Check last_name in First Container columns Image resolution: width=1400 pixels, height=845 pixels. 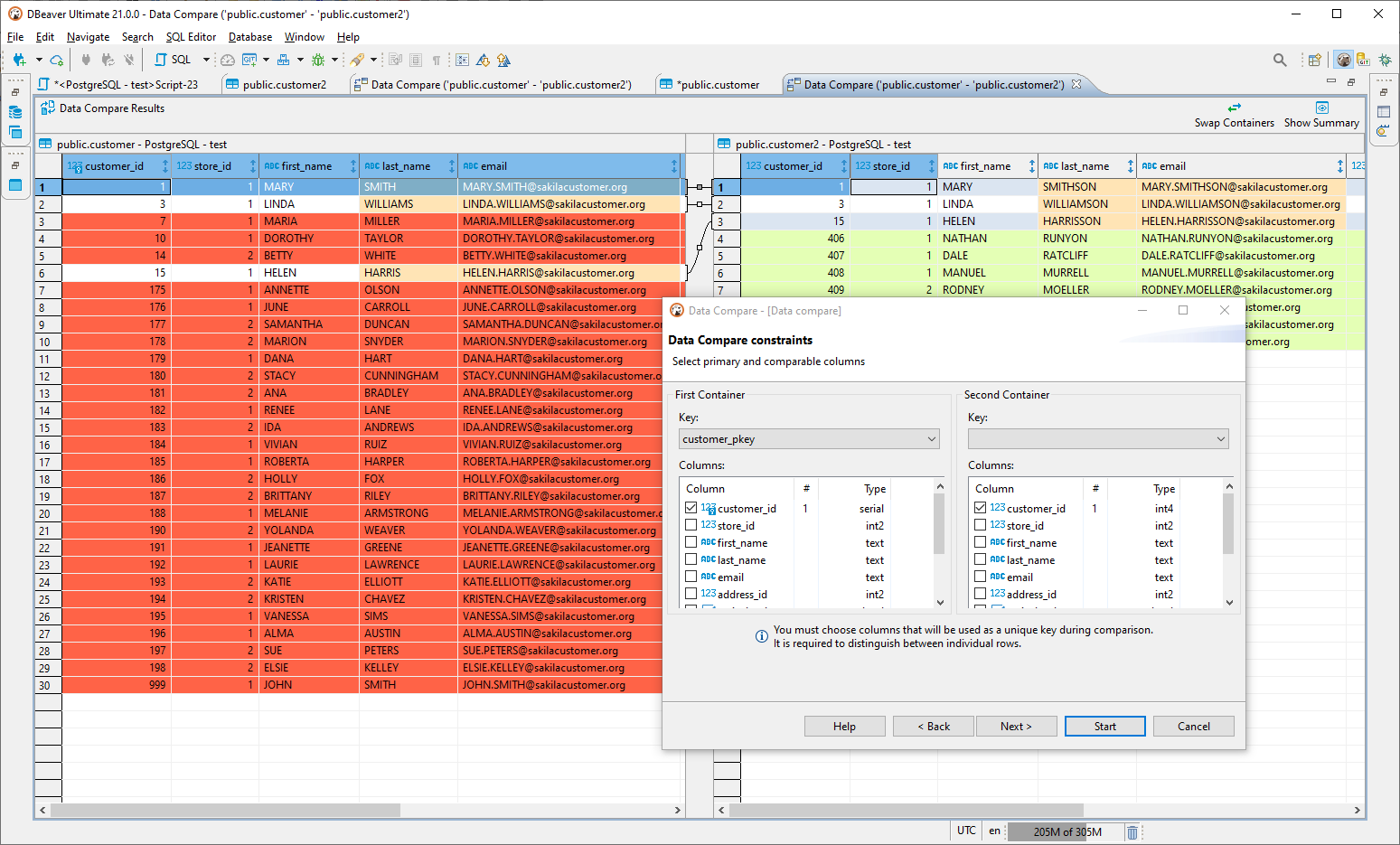[x=691, y=559]
